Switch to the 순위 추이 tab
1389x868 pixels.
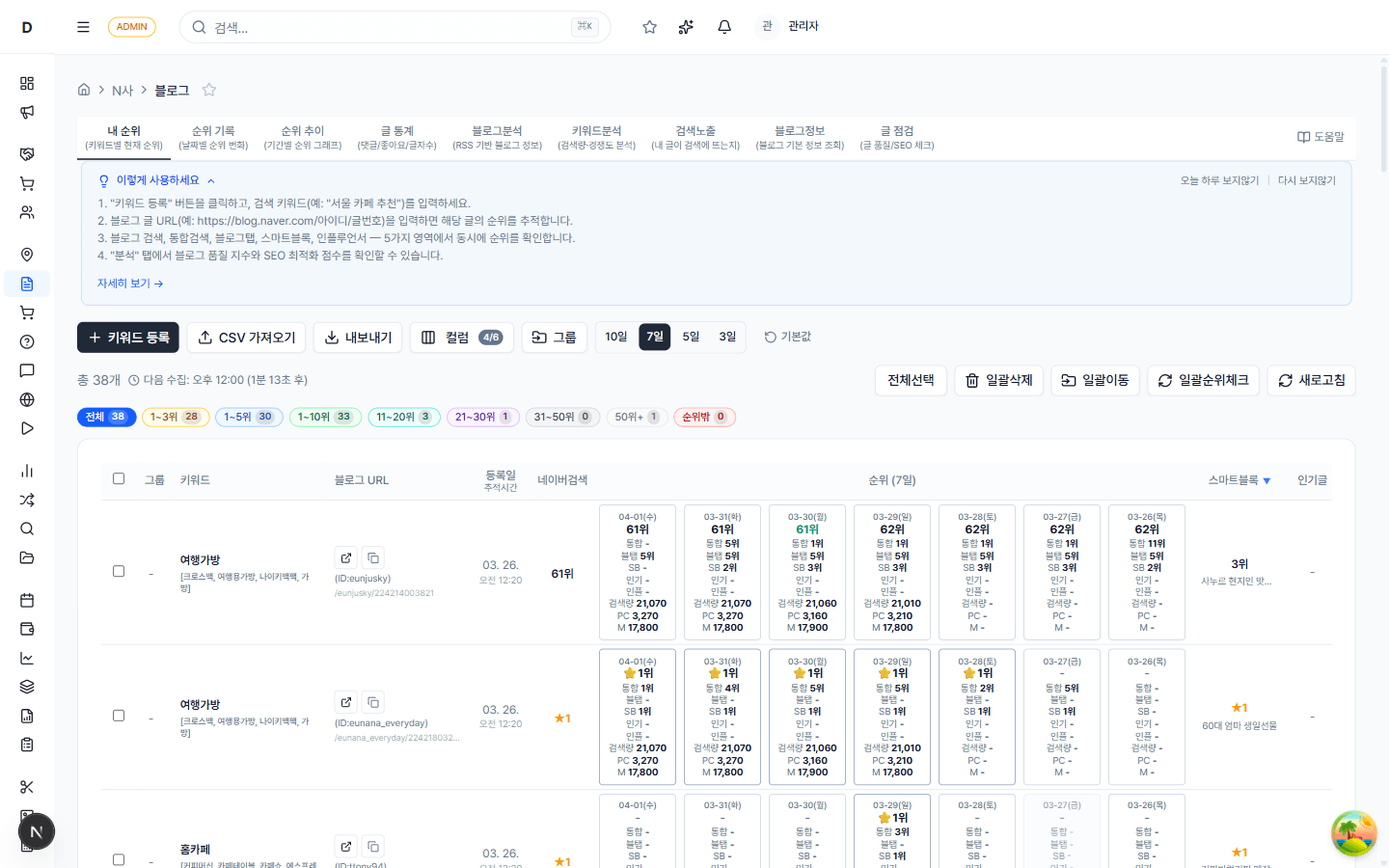coord(303,137)
